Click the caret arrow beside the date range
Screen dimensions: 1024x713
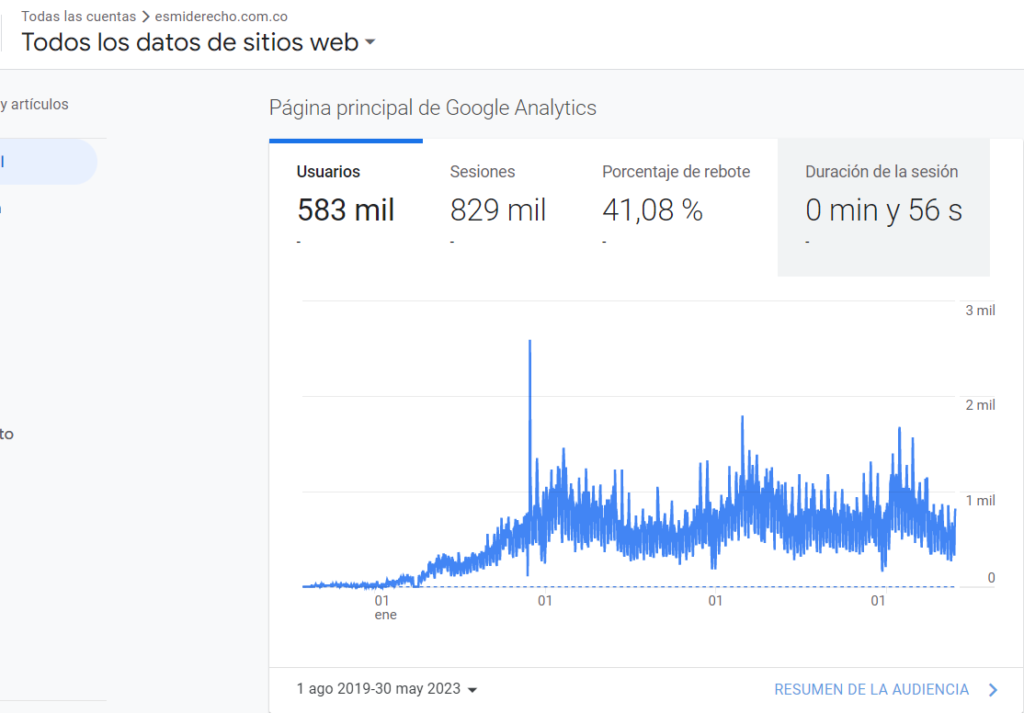click(473, 690)
